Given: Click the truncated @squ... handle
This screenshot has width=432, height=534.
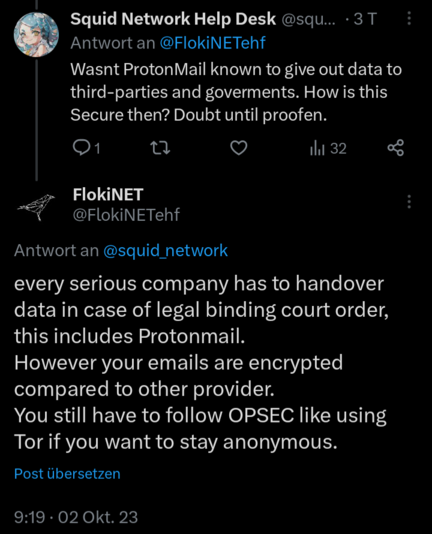Looking at the screenshot, I should click(x=308, y=19).
